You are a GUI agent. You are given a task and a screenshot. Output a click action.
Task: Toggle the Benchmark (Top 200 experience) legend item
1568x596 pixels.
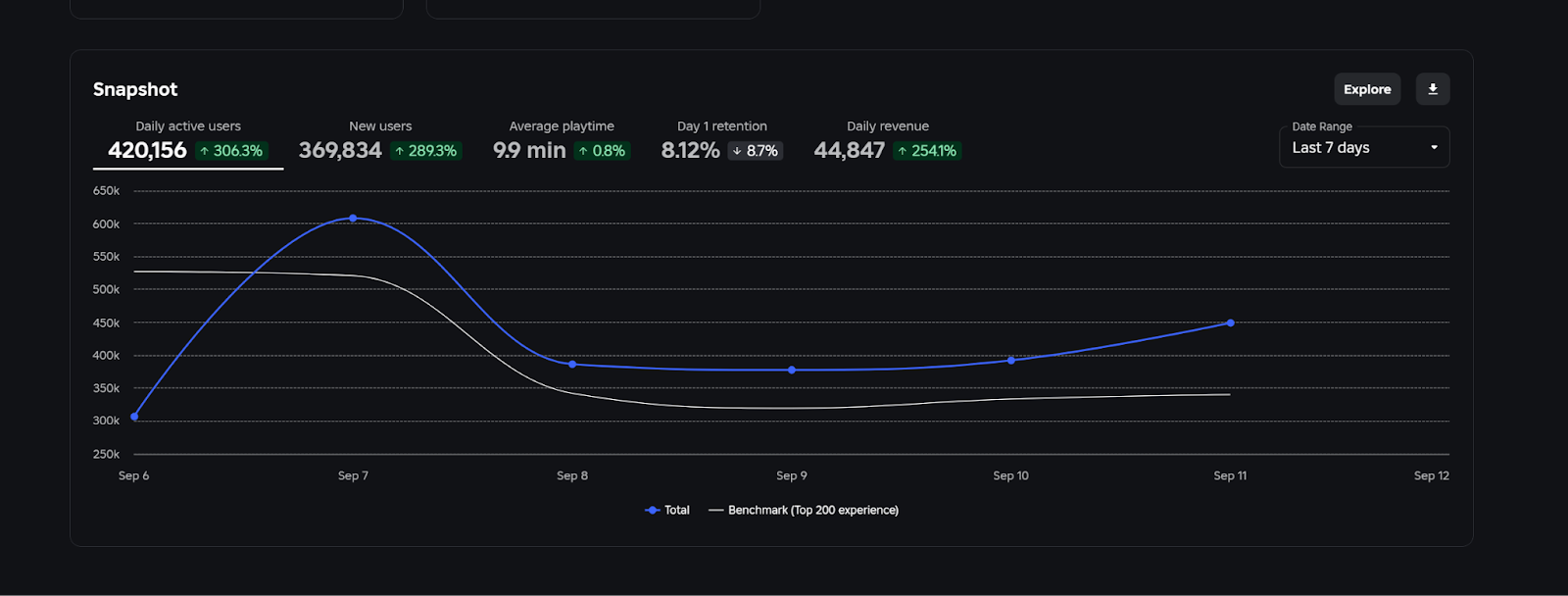click(x=804, y=510)
